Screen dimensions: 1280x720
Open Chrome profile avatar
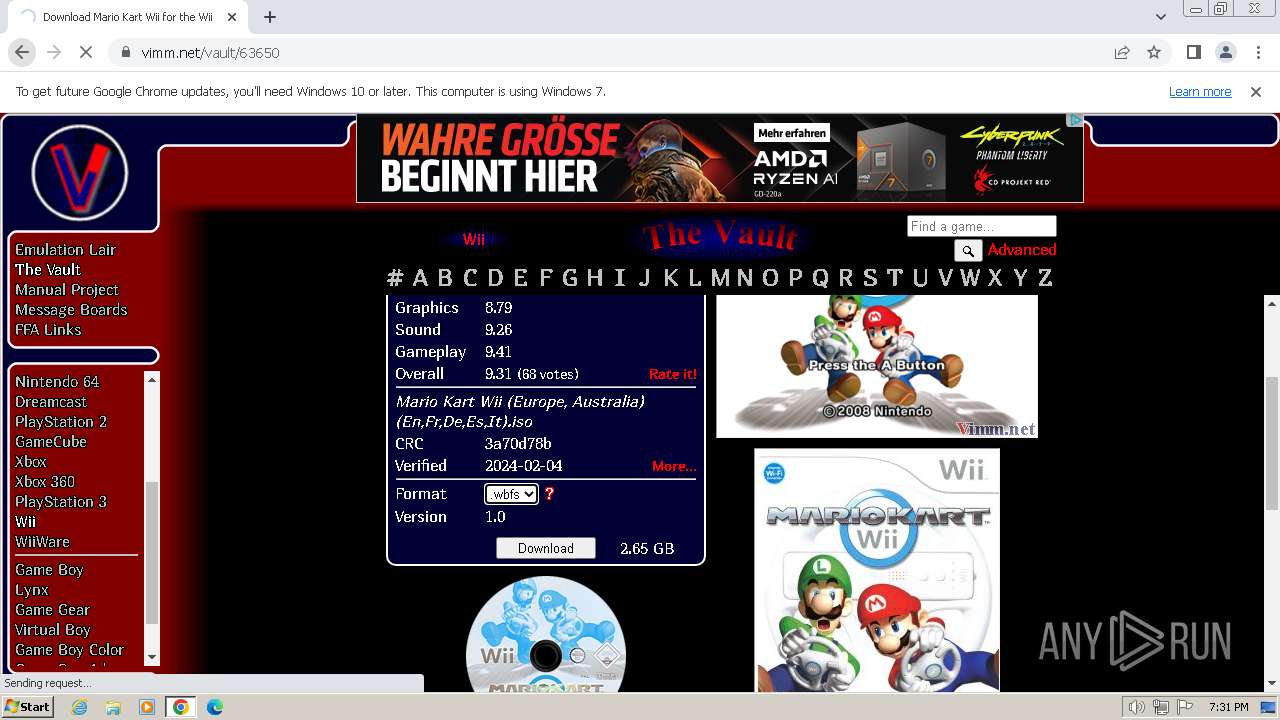[1225, 52]
